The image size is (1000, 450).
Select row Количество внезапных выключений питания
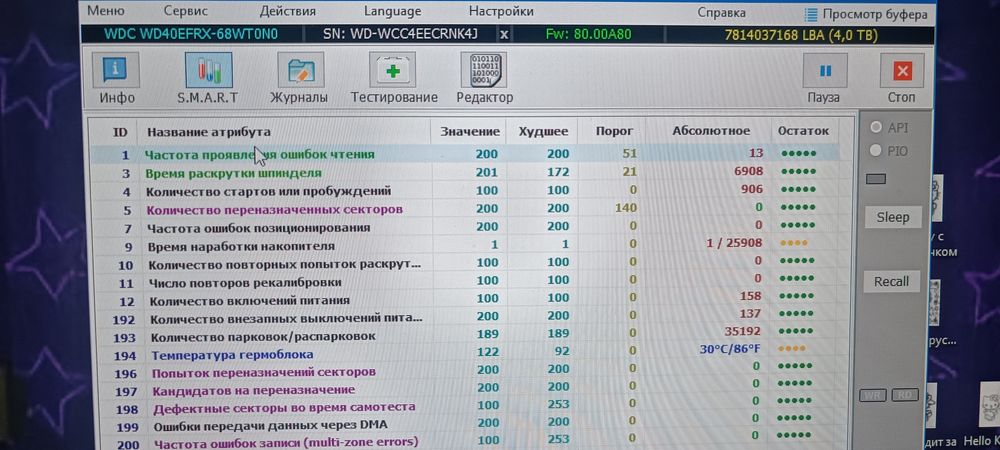tap(464, 317)
